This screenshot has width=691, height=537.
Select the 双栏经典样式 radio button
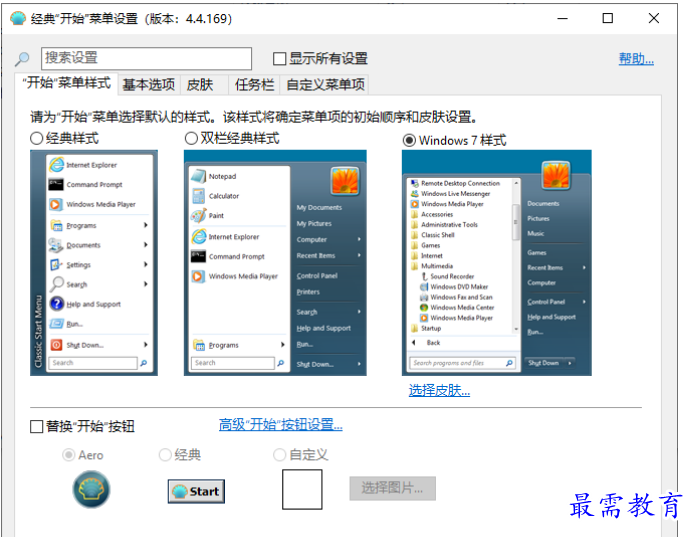coord(191,138)
